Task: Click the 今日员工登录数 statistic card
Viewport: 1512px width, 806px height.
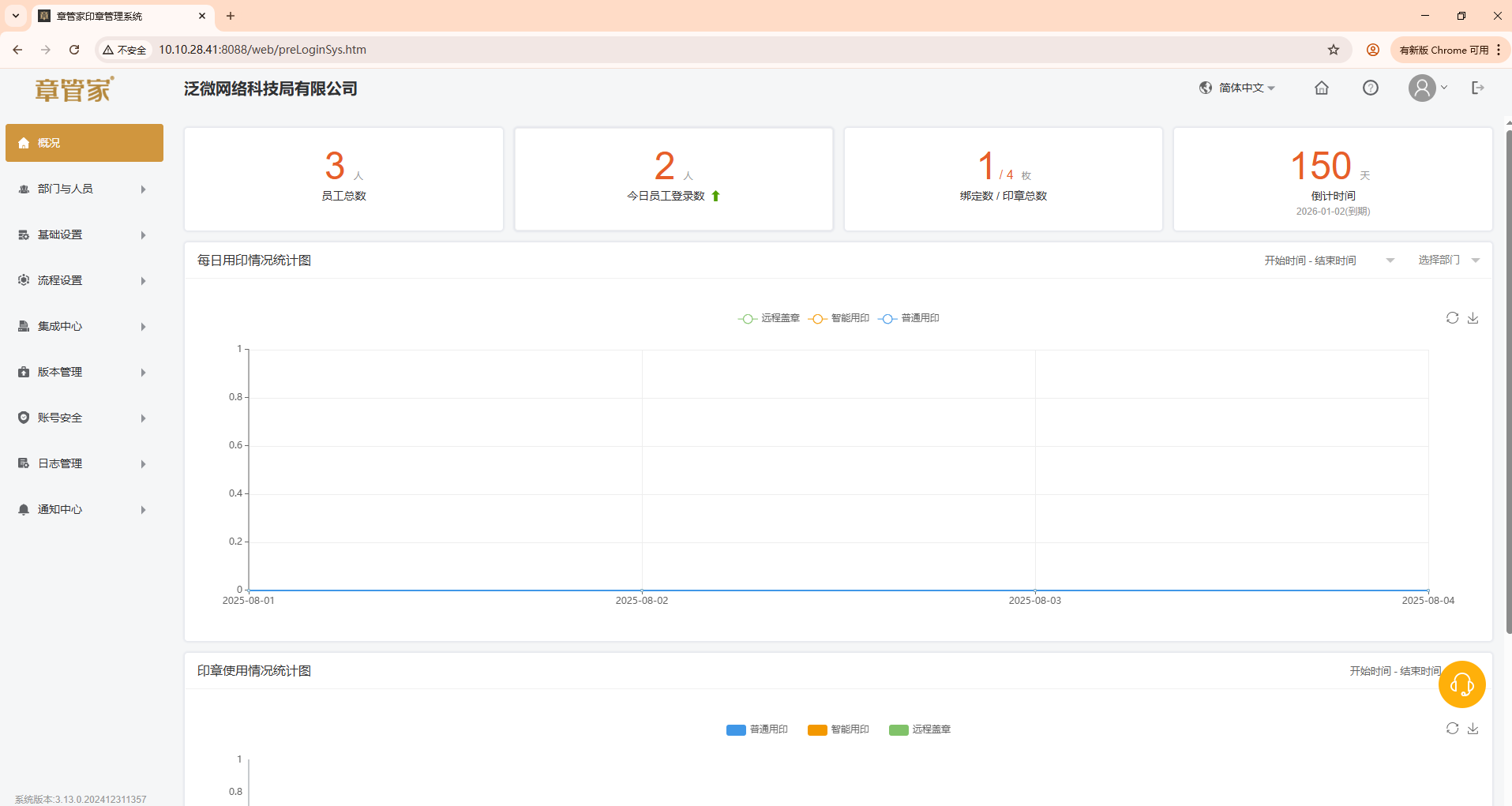Action: [673, 179]
